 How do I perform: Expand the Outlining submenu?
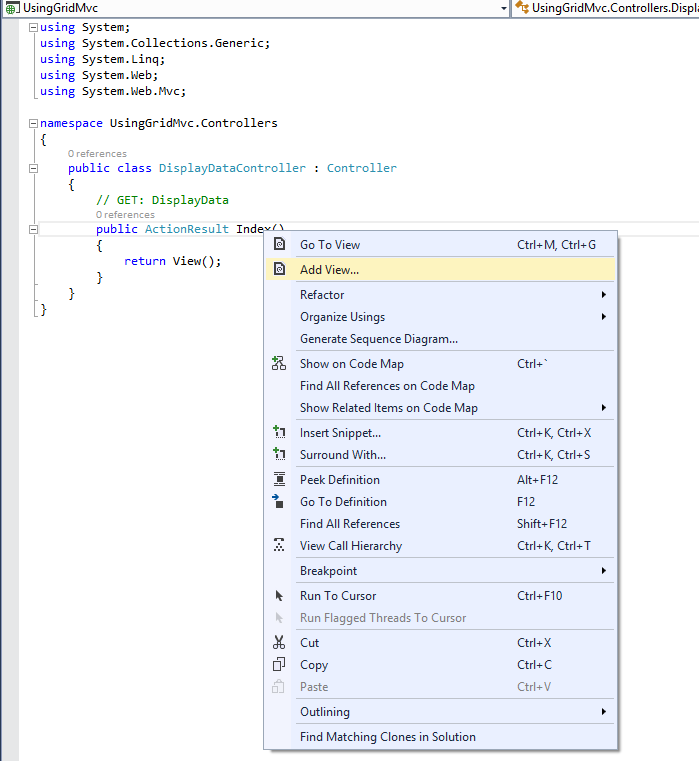(441, 711)
